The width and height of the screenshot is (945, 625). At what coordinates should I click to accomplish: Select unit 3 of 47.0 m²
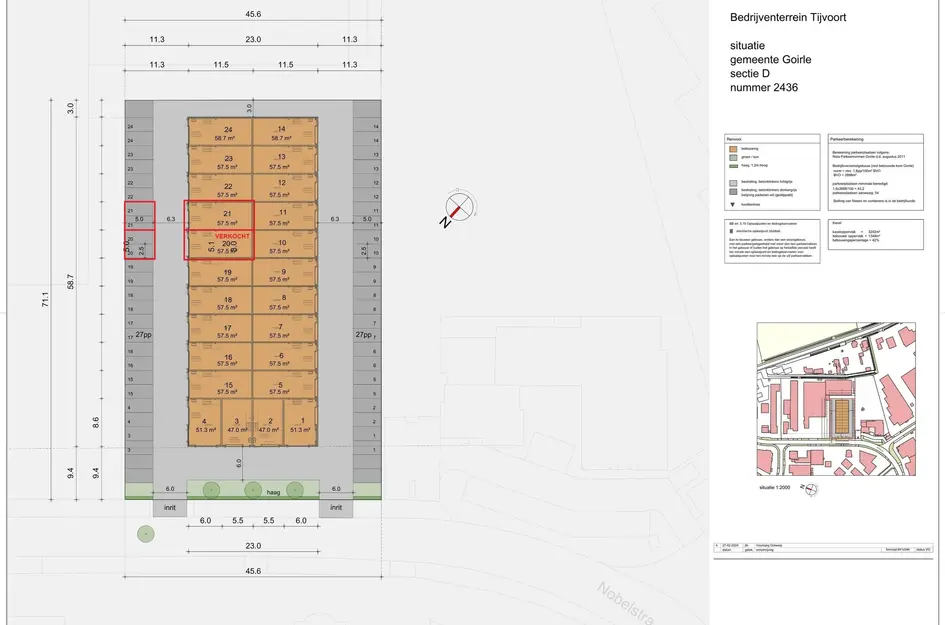point(236,424)
